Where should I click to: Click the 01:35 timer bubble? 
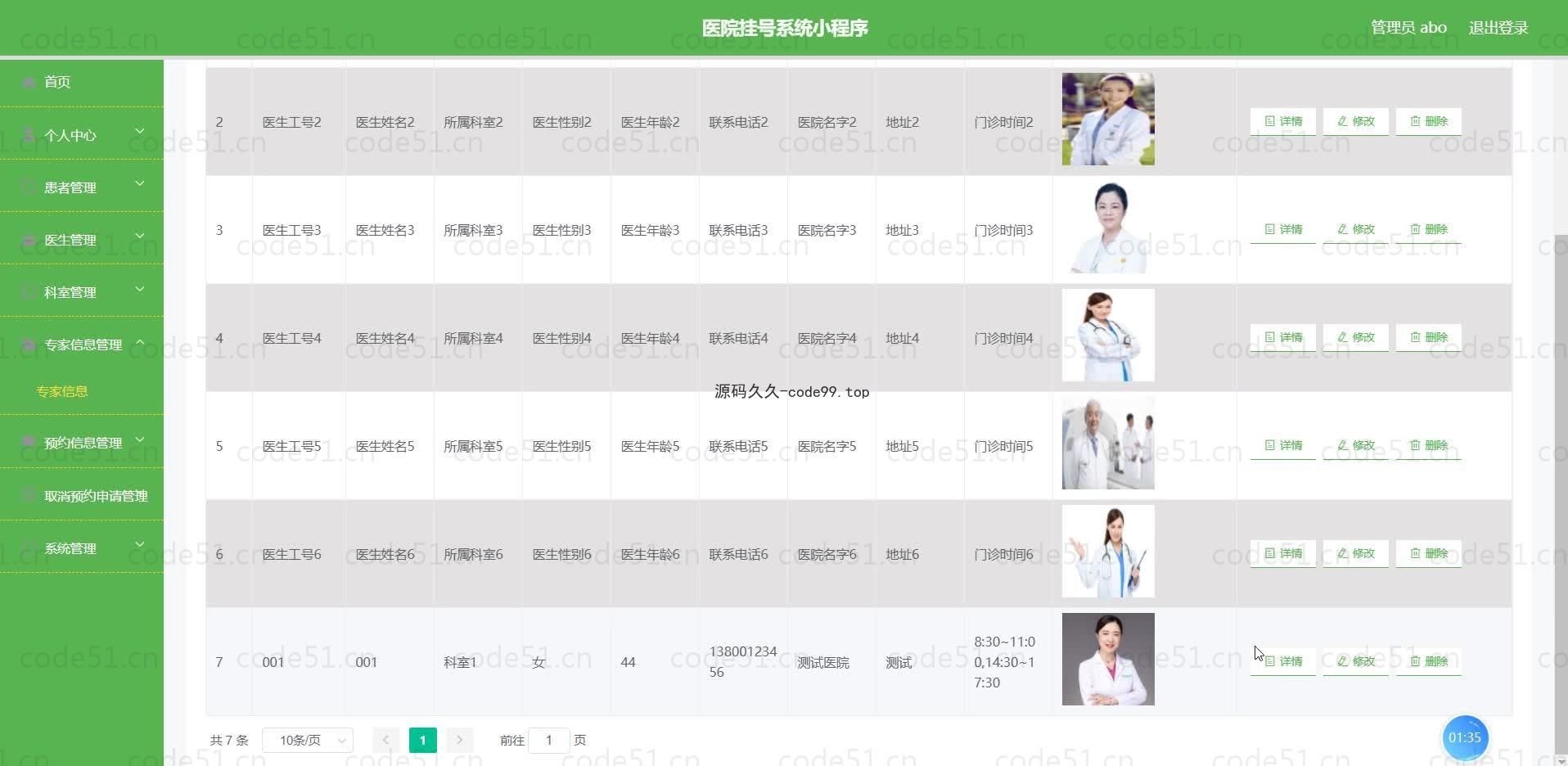coord(1465,737)
